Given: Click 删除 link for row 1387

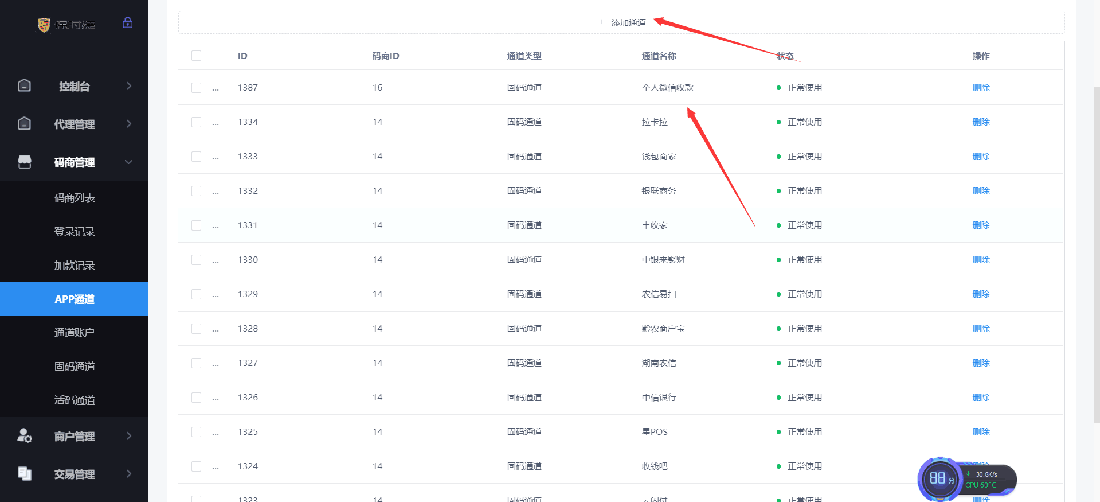Looking at the screenshot, I should pyautogui.click(x=981, y=88).
